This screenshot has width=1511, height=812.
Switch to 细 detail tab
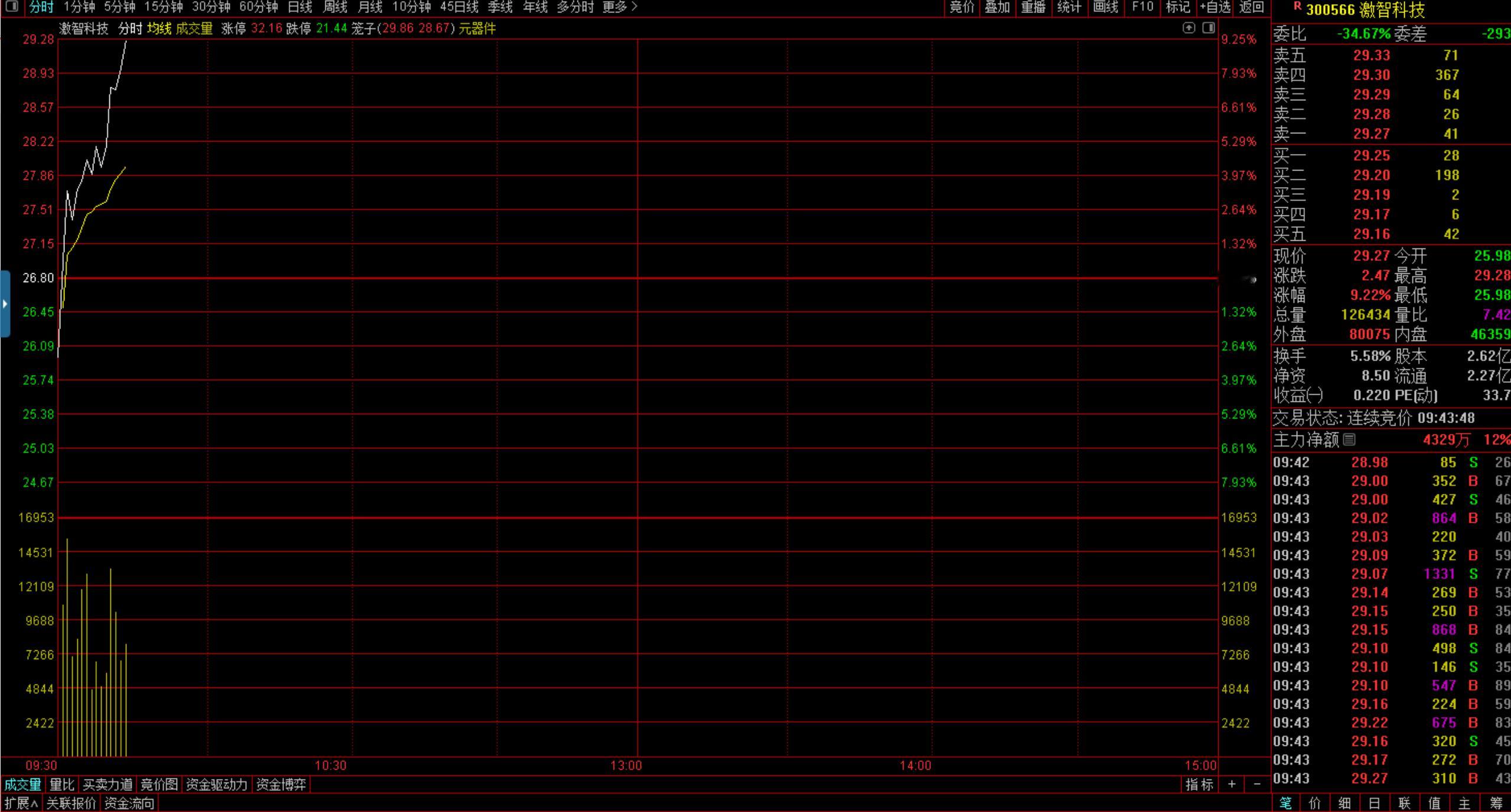tap(1344, 803)
